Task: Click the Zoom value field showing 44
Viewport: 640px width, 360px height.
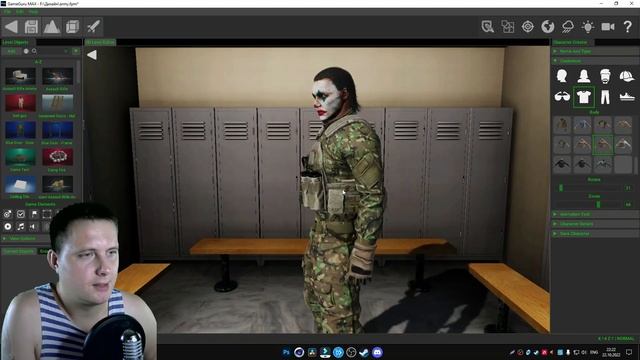Action: (628, 204)
